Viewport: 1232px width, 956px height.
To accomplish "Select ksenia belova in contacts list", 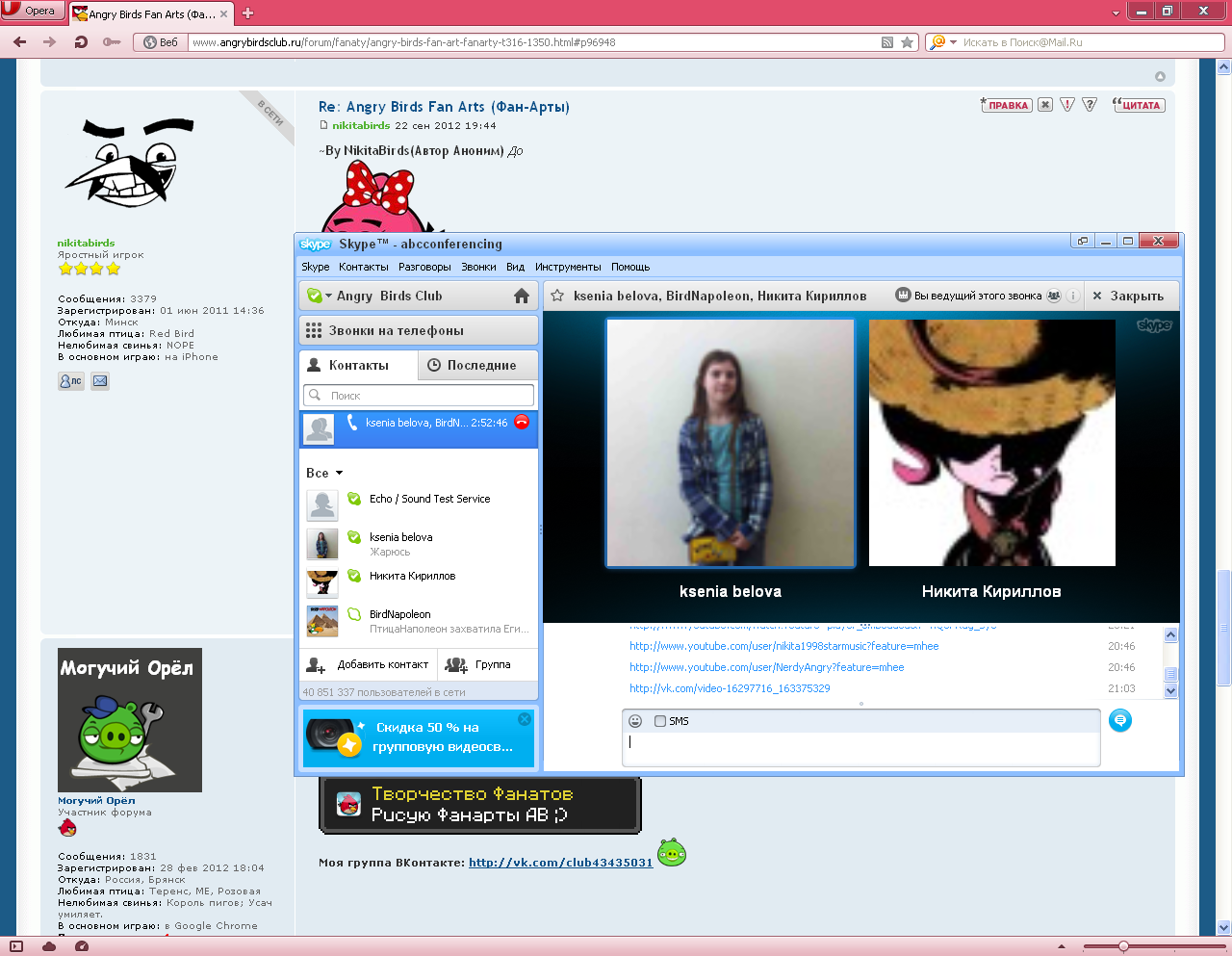I will point(419,544).
